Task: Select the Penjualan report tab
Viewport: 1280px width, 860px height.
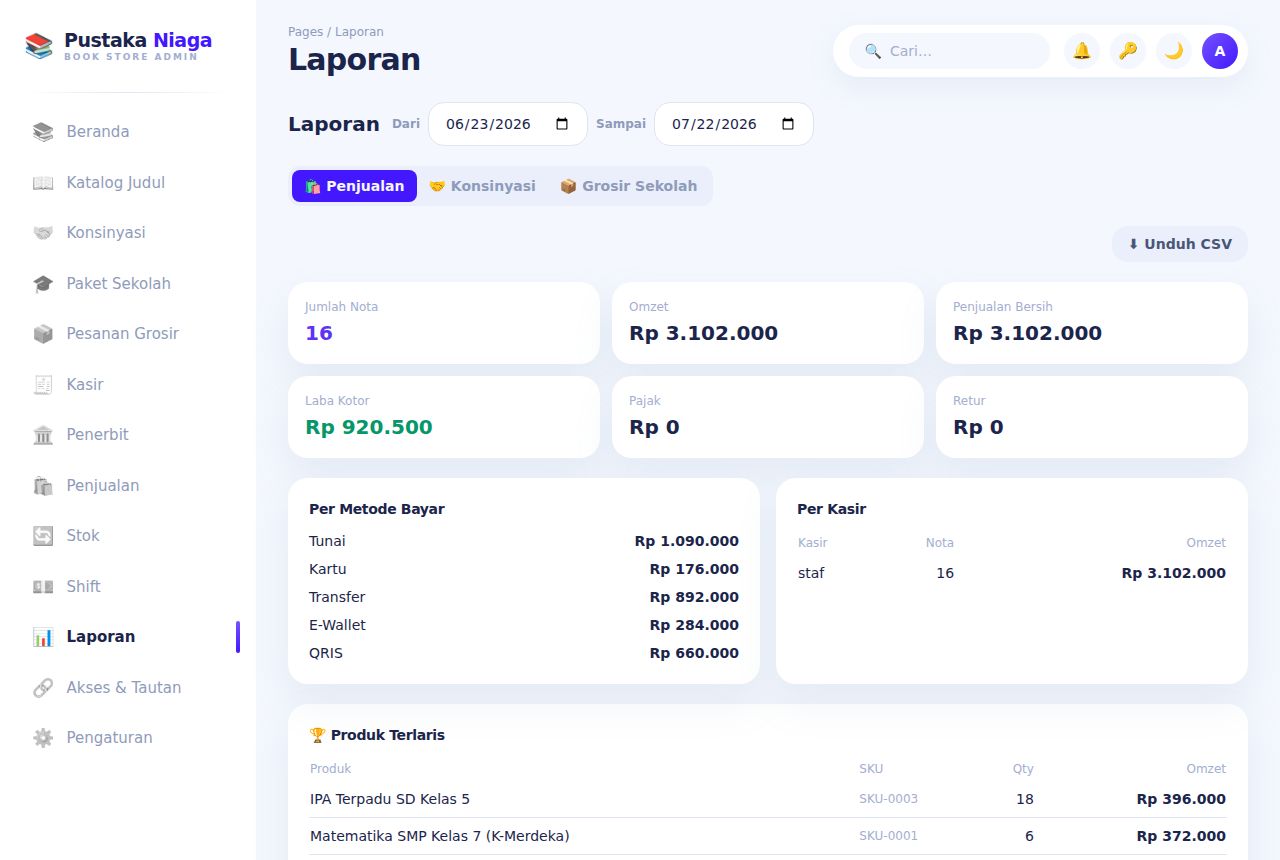Action: point(354,186)
